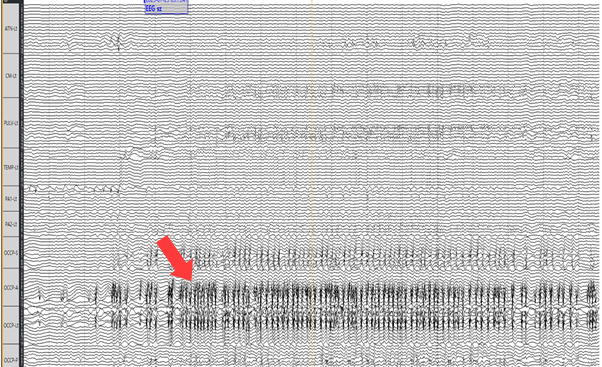Image resolution: width=602 pixels, height=367 pixels.
Task: Click the early ATN-Lt waveform deflection
Action: pos(115,41)
